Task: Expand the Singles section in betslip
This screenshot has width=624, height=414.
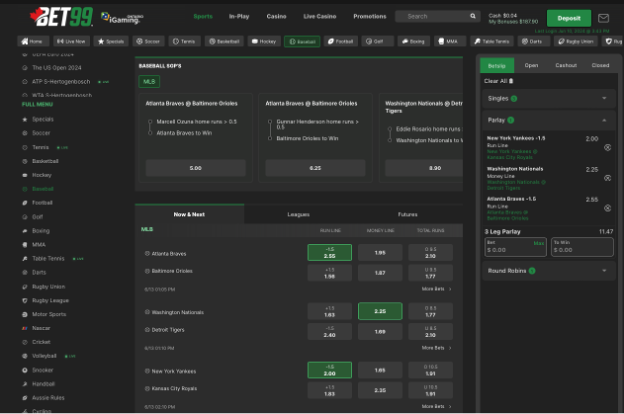Action: 604,98
